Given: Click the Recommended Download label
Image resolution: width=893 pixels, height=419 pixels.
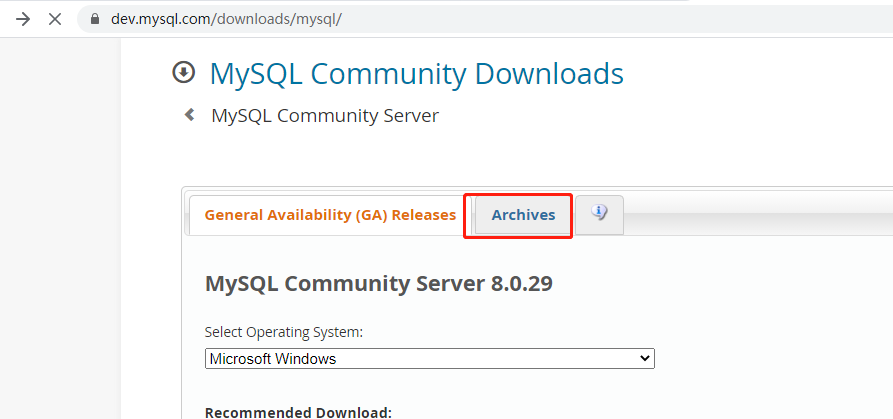Looking at the screenshot, I should click(298, 412).
